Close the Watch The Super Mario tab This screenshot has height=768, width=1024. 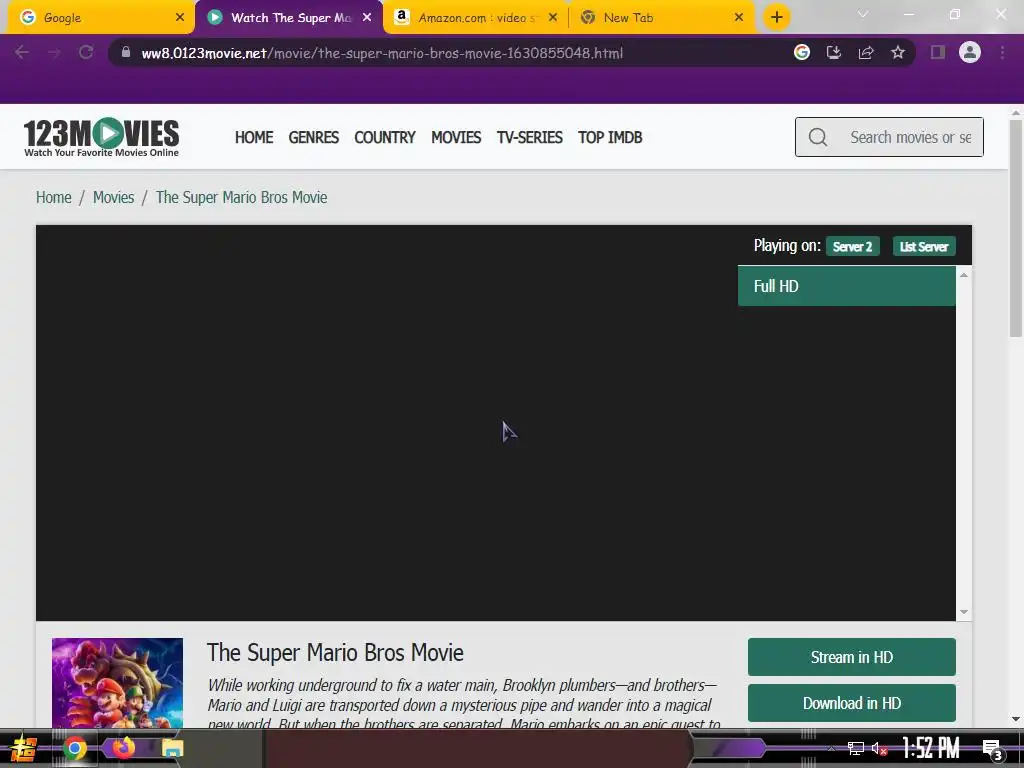367,18
